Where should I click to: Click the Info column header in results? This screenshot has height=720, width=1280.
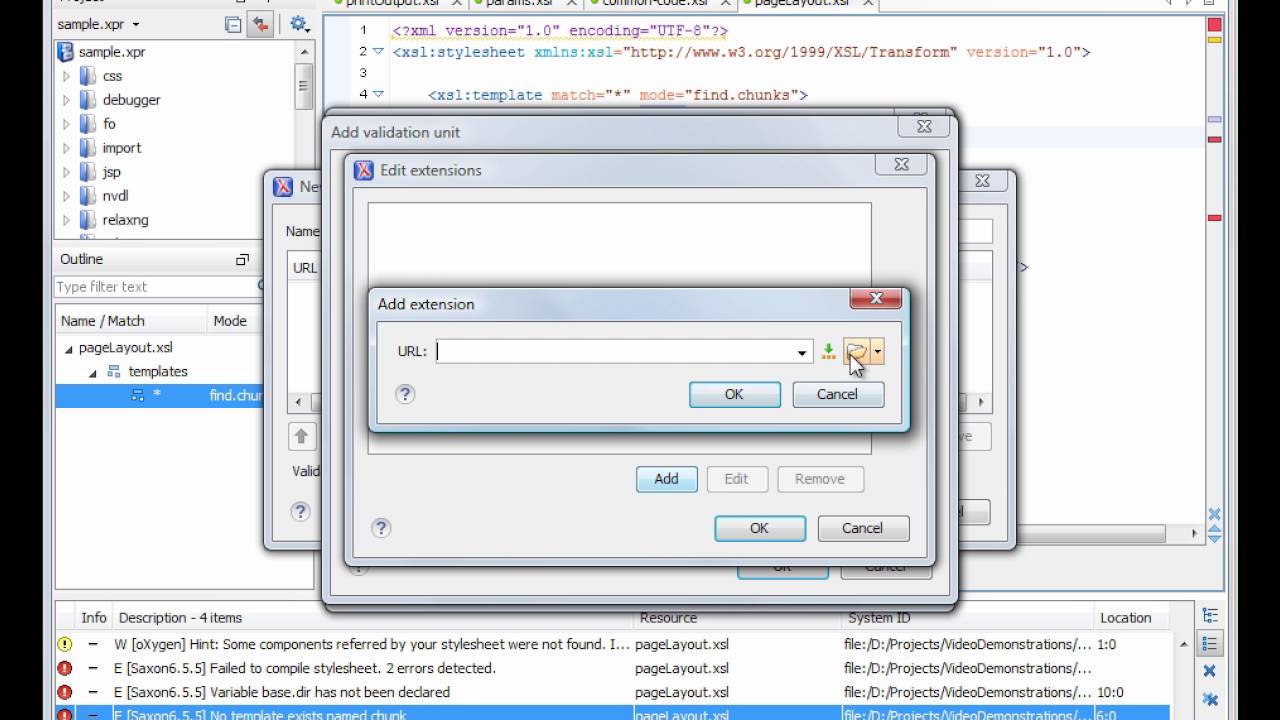click(94, 618)
